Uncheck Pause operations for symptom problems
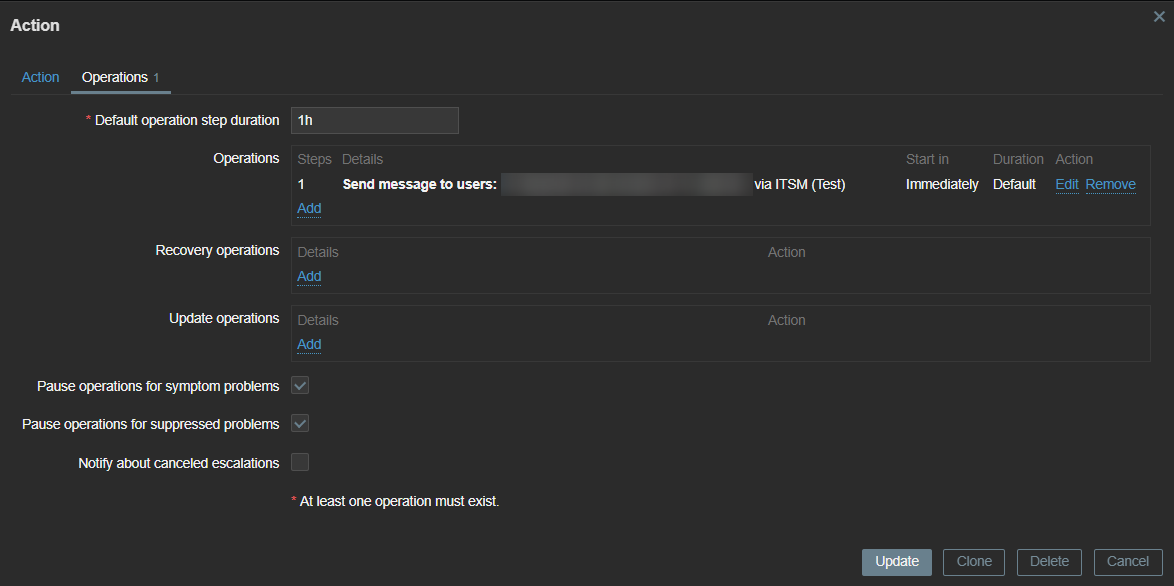Viewport: 1174px width, 586px height. 300,386
